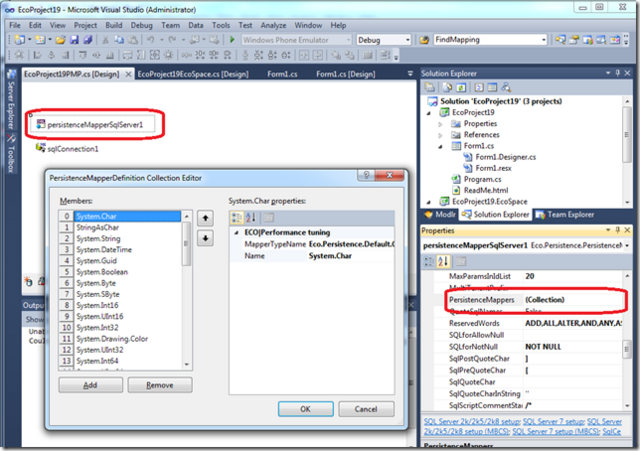Click Show All Files in Solution Explorer toolbar
Screen dimensions: 640x451
click(447, 87)
